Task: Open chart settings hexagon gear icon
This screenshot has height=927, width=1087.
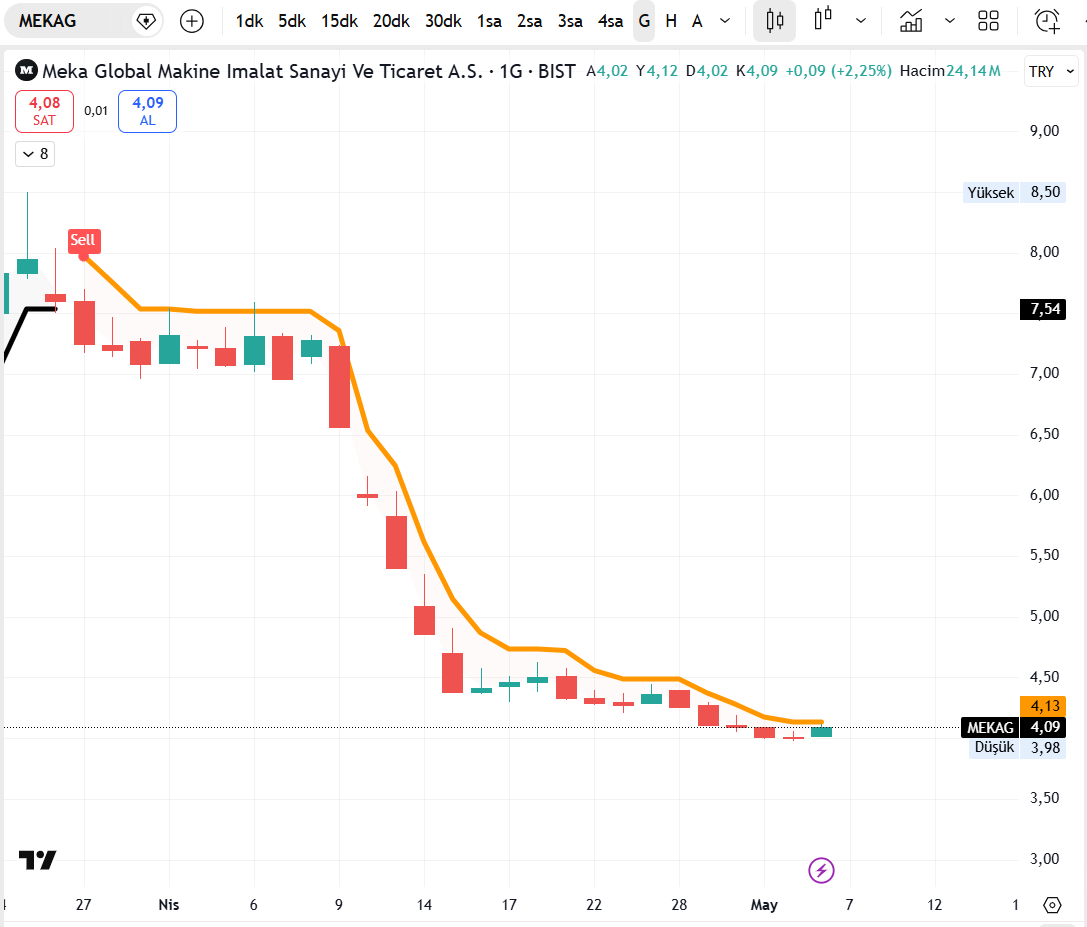Action: coord(1052,905)
